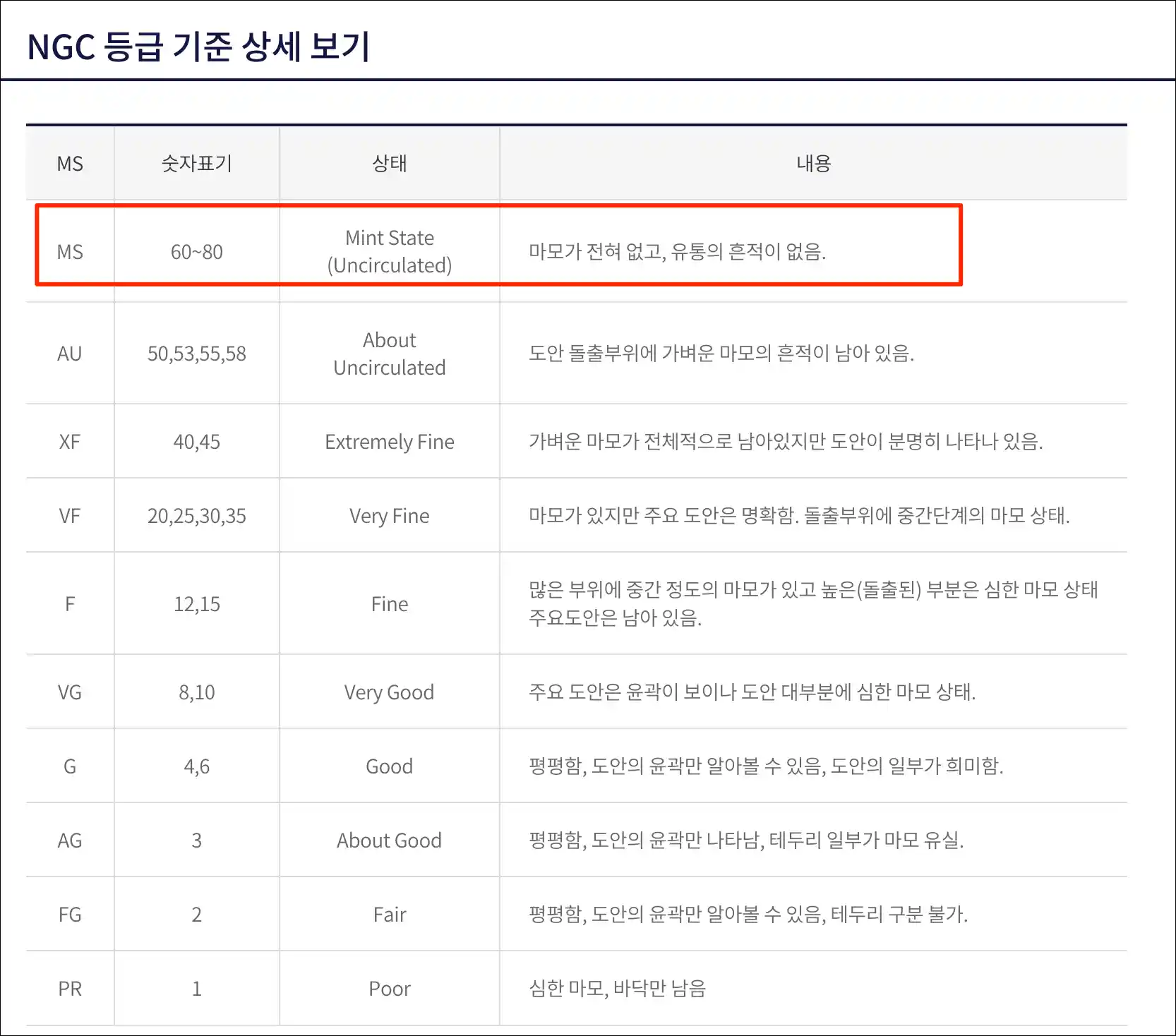Click the 'Fair' state cell

[x=390, y=915]
